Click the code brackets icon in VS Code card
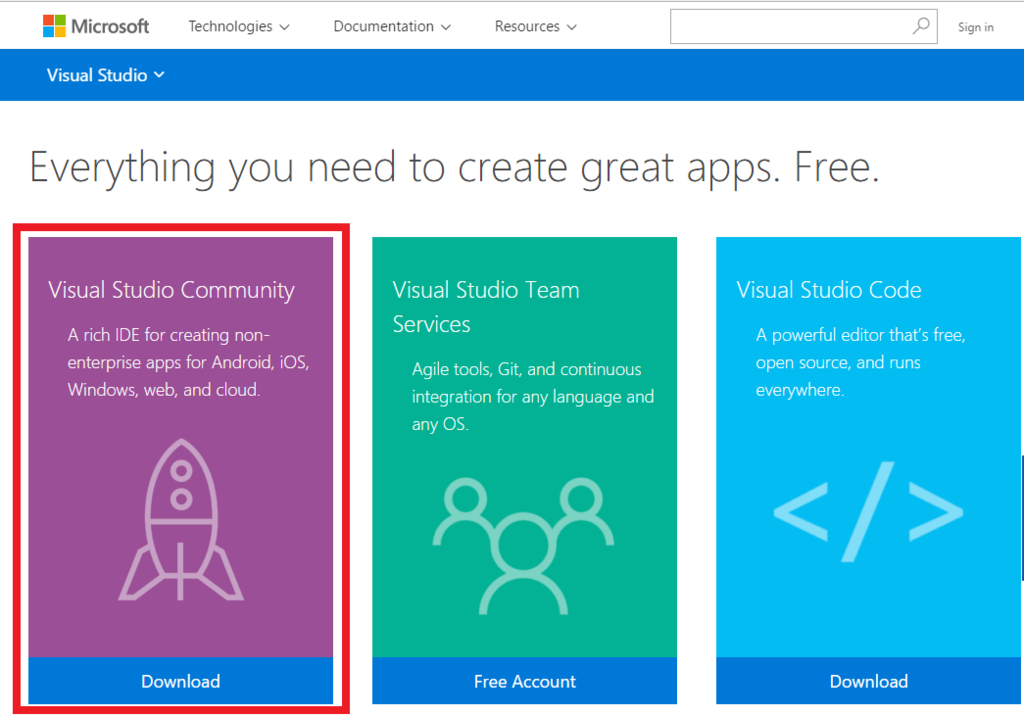The height and width of the screenshot is (716, 1024). click(868, 512)
